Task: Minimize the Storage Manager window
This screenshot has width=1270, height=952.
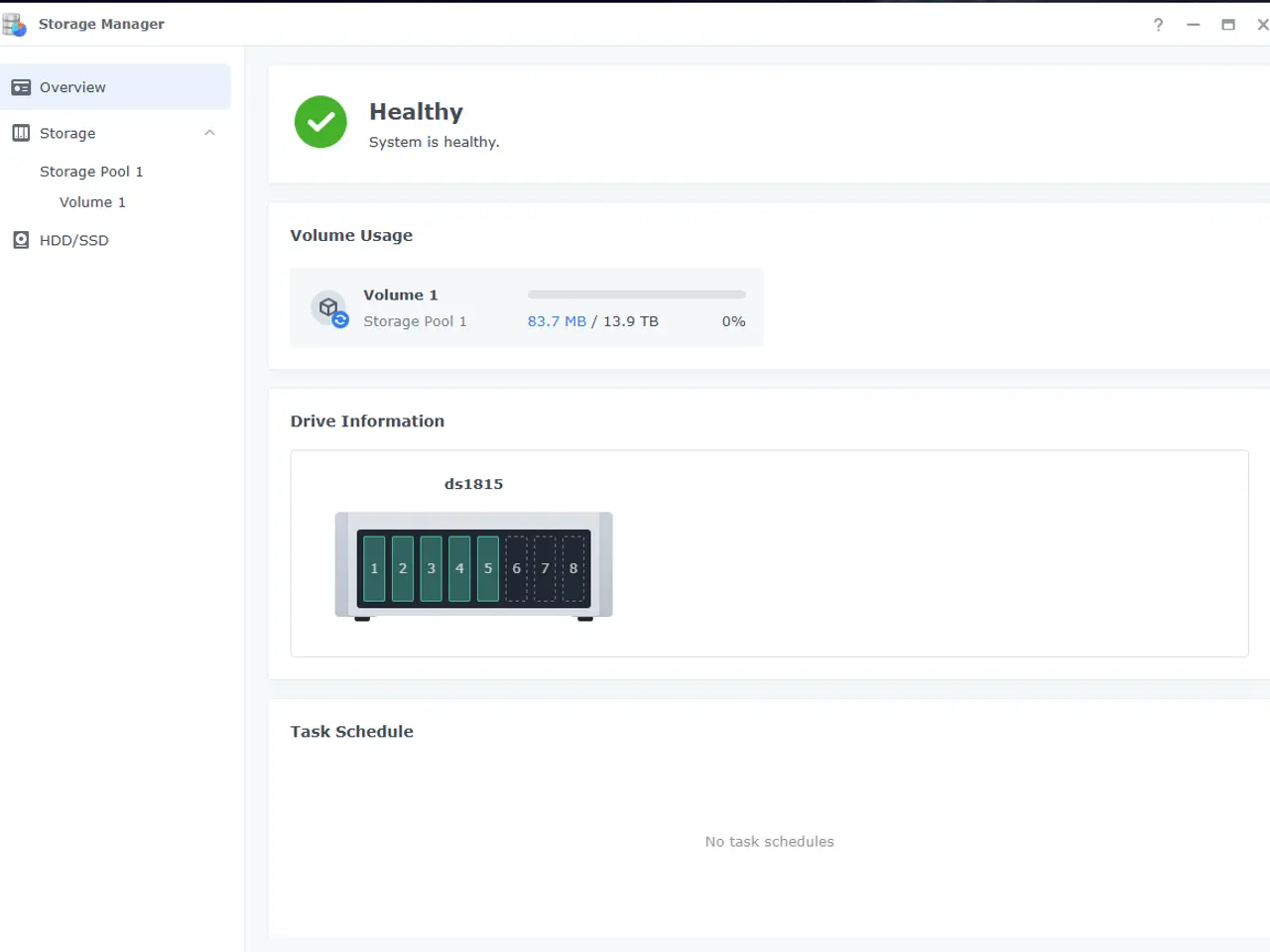Action: pos(1194,25)
